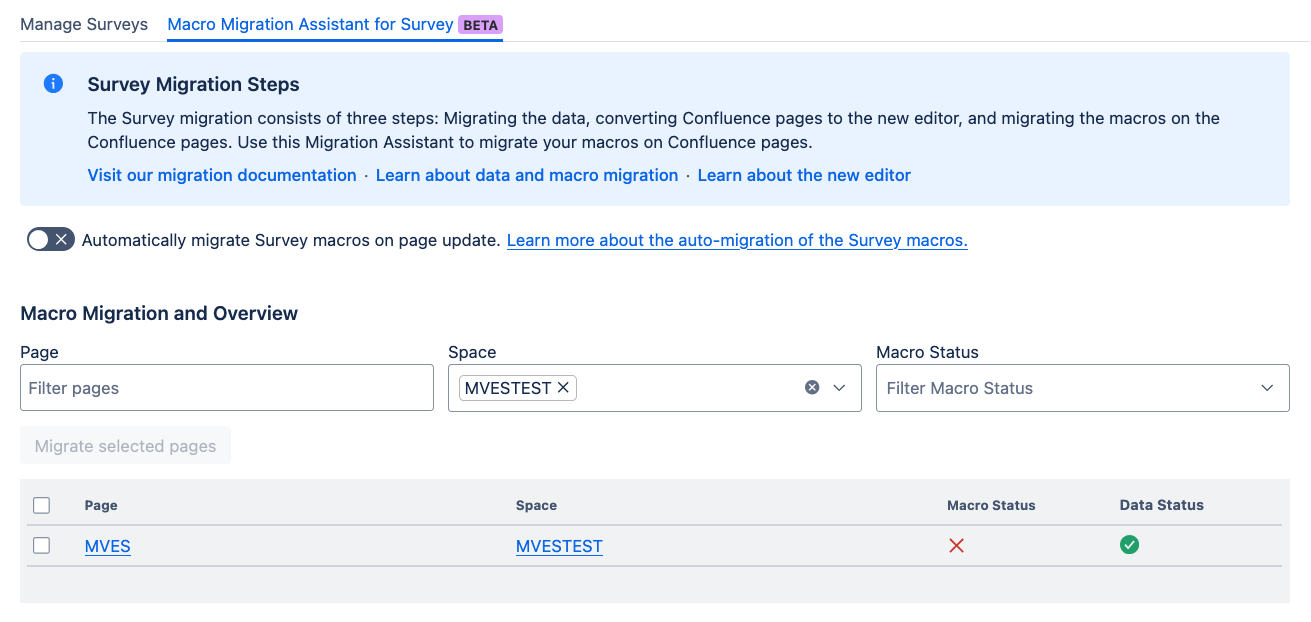The height and width of the screenshot is (622, 1311).
Task: Remove the MVESTEST tag from Space filter
Action: (564, 388)
